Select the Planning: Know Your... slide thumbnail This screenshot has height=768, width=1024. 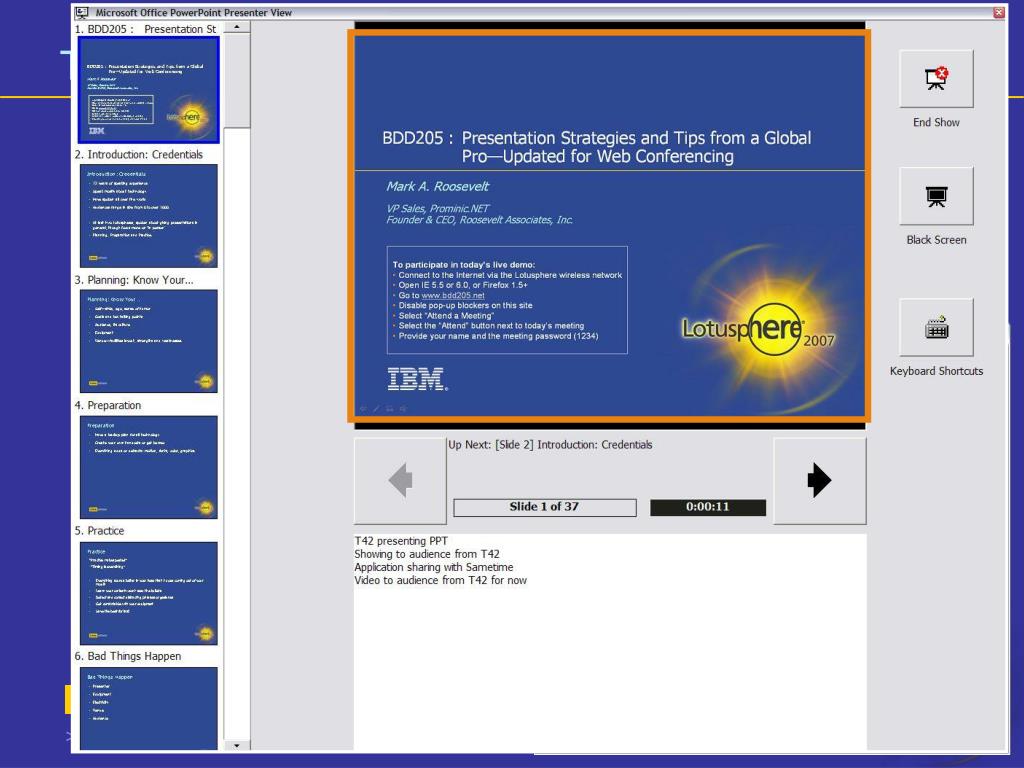[x=148, y=341]
